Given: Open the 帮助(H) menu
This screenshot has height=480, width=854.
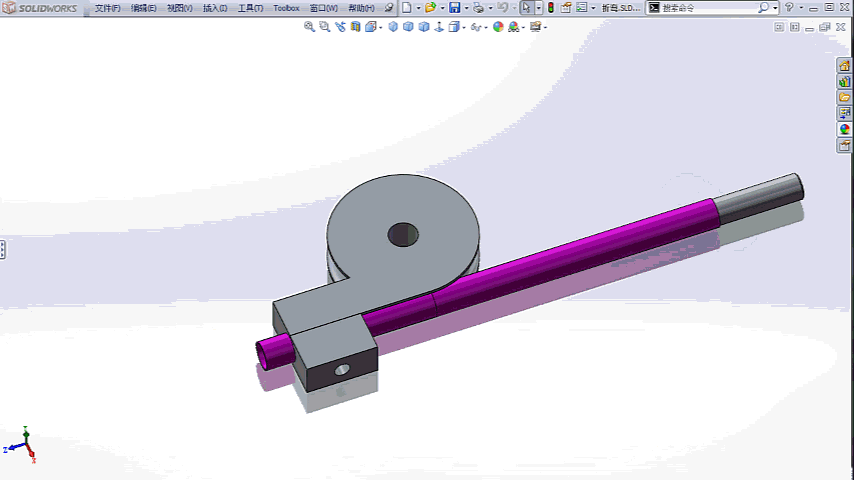Looking at the screenshot, I should [361, 8].
